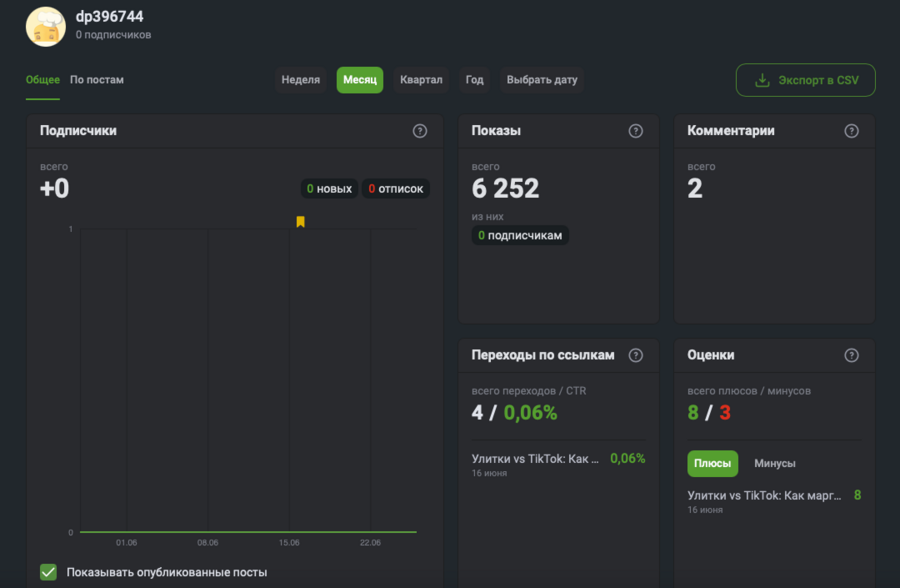Open Улитки vs TikTok post in Оценки list

click(764, 495)
